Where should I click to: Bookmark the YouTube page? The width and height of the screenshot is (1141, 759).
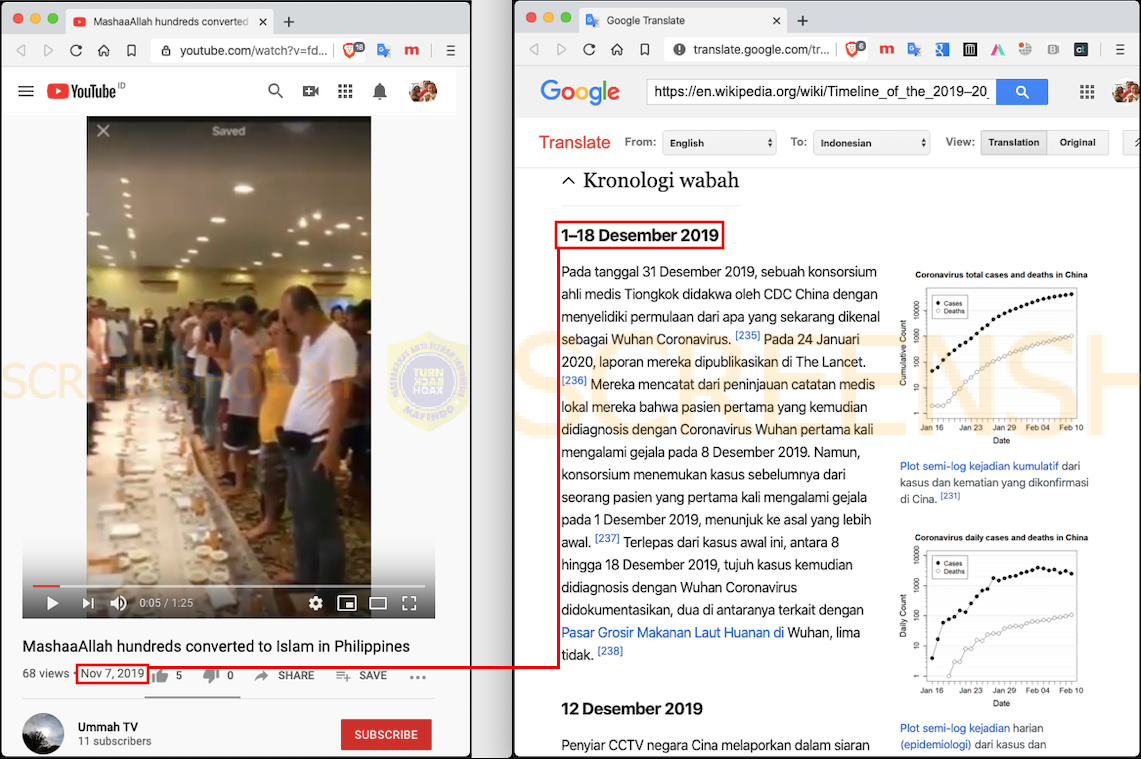tap(132, 50)
